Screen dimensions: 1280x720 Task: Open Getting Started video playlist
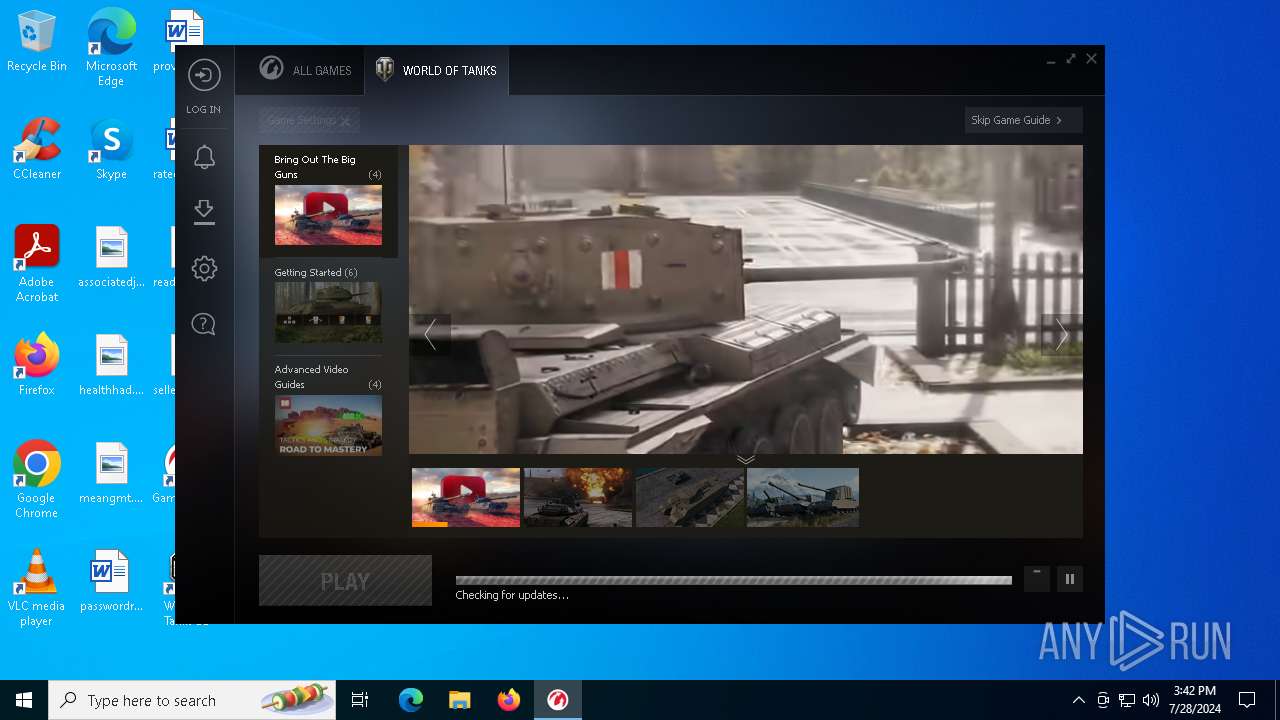pyautogui.click(x=328, y=305)
